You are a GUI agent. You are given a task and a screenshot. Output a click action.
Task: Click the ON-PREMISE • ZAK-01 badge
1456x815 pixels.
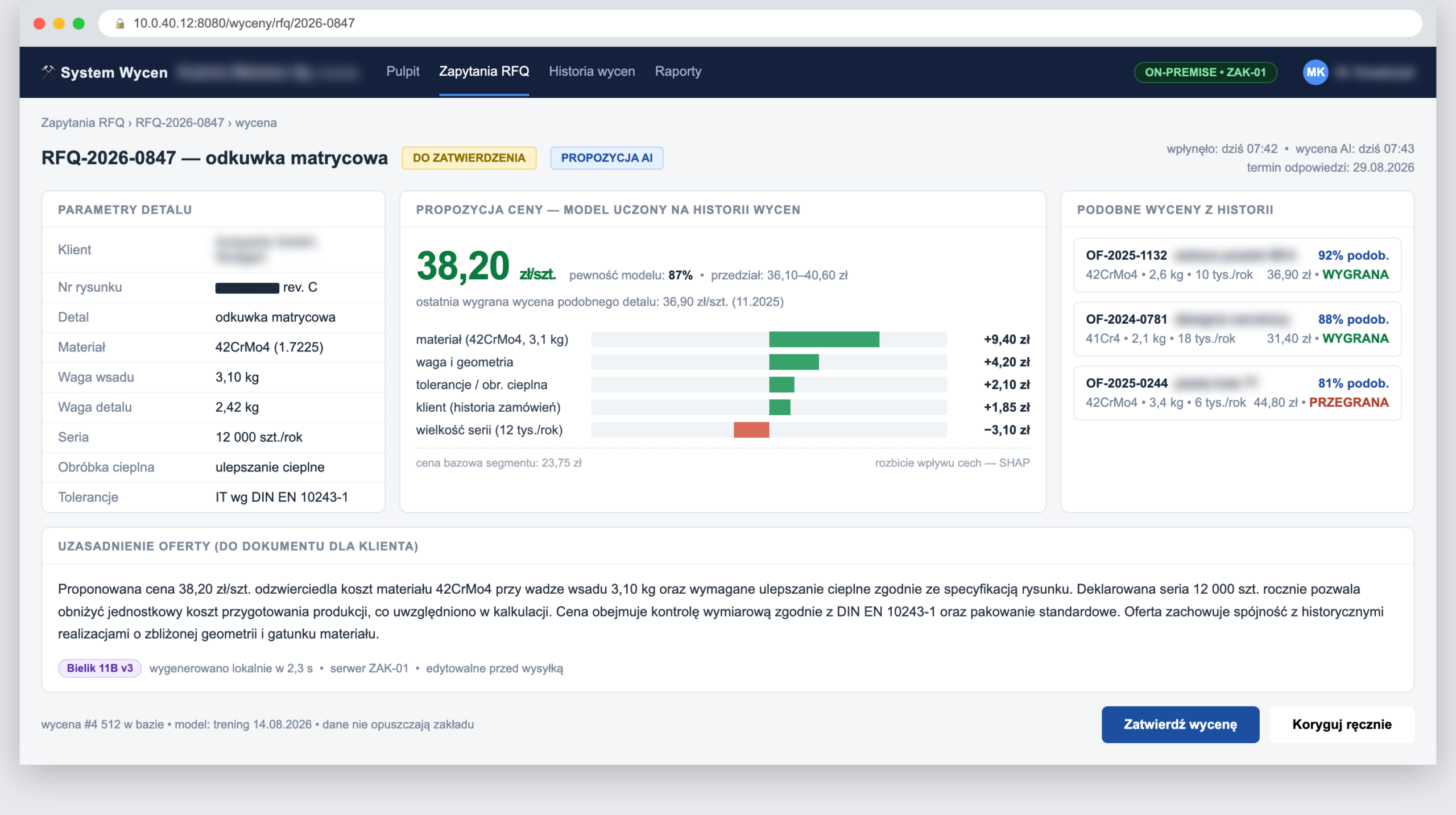tap(1205, 72)
